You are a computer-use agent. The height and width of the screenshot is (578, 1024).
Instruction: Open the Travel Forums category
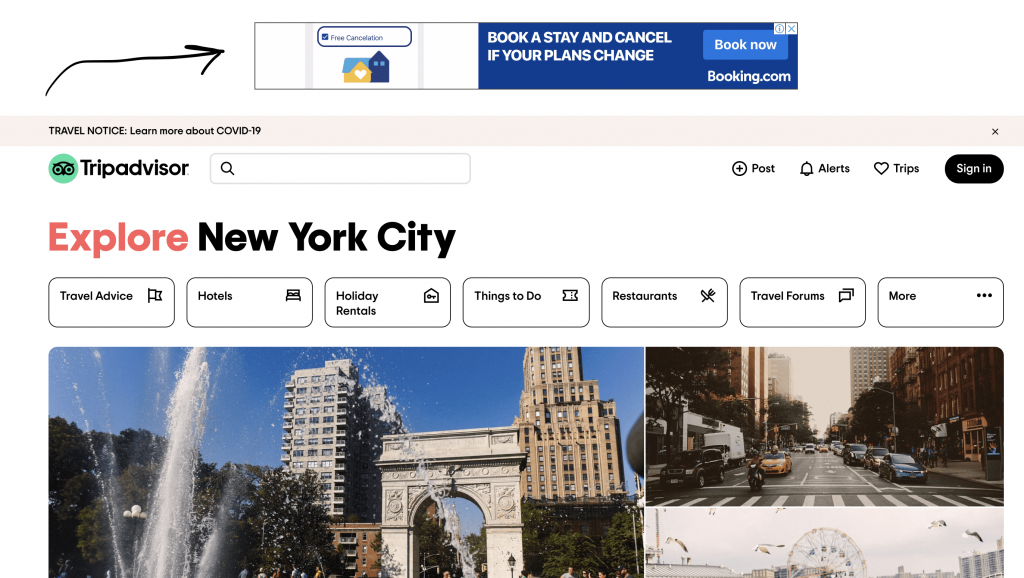(803, 302)
